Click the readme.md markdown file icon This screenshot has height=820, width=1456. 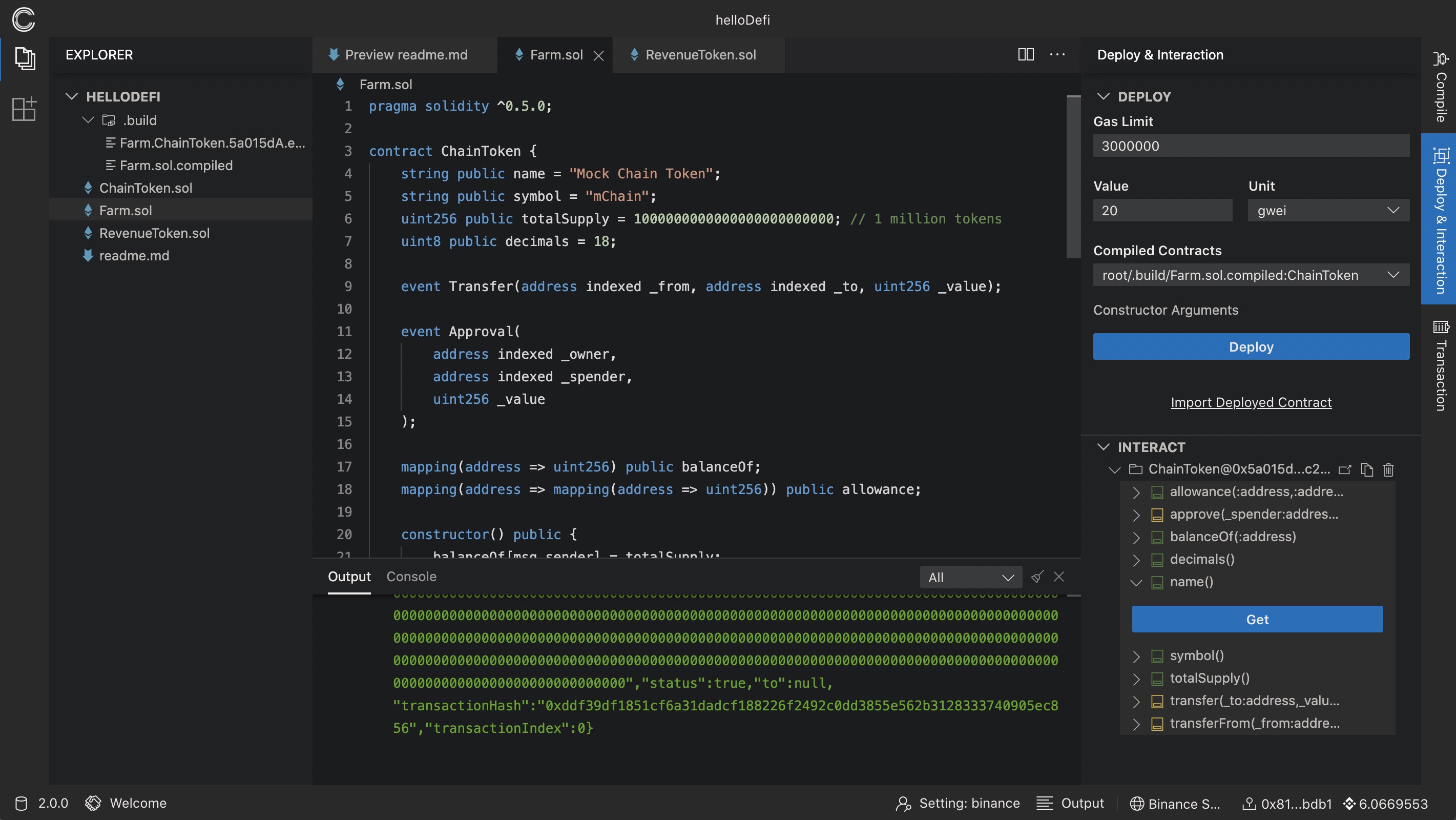[x=88, y=256]
